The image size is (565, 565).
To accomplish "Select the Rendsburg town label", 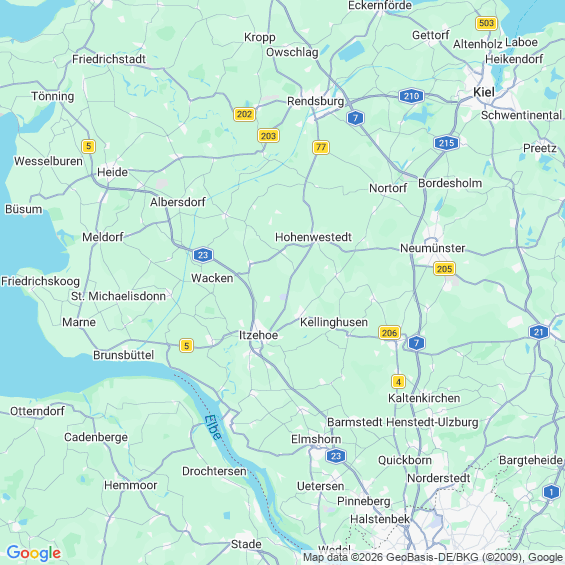I will 315,102.
